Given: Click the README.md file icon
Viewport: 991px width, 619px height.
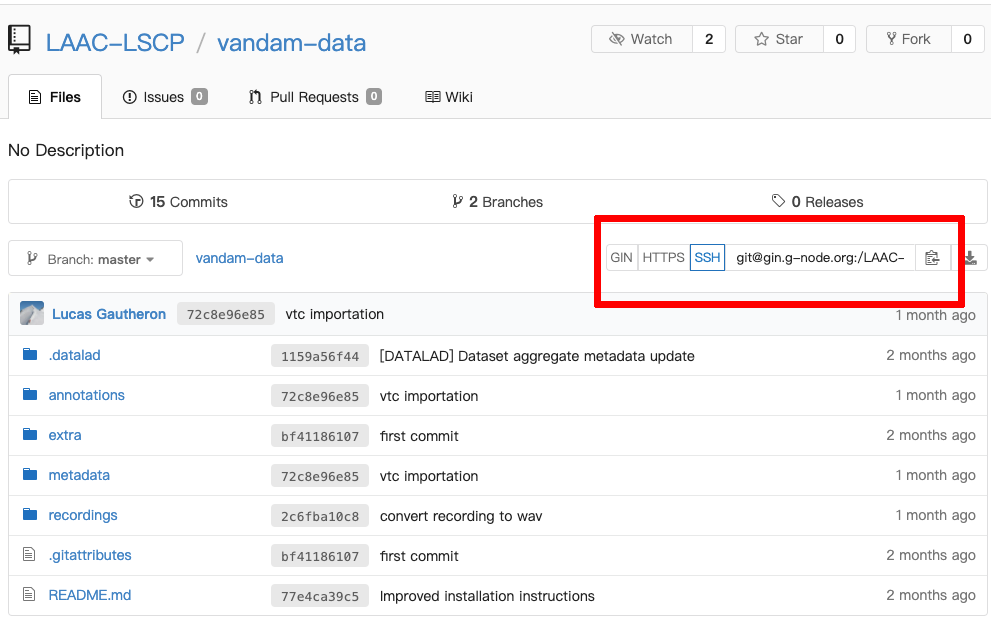Looking at the screenshot, I should (x=29, y=594).
